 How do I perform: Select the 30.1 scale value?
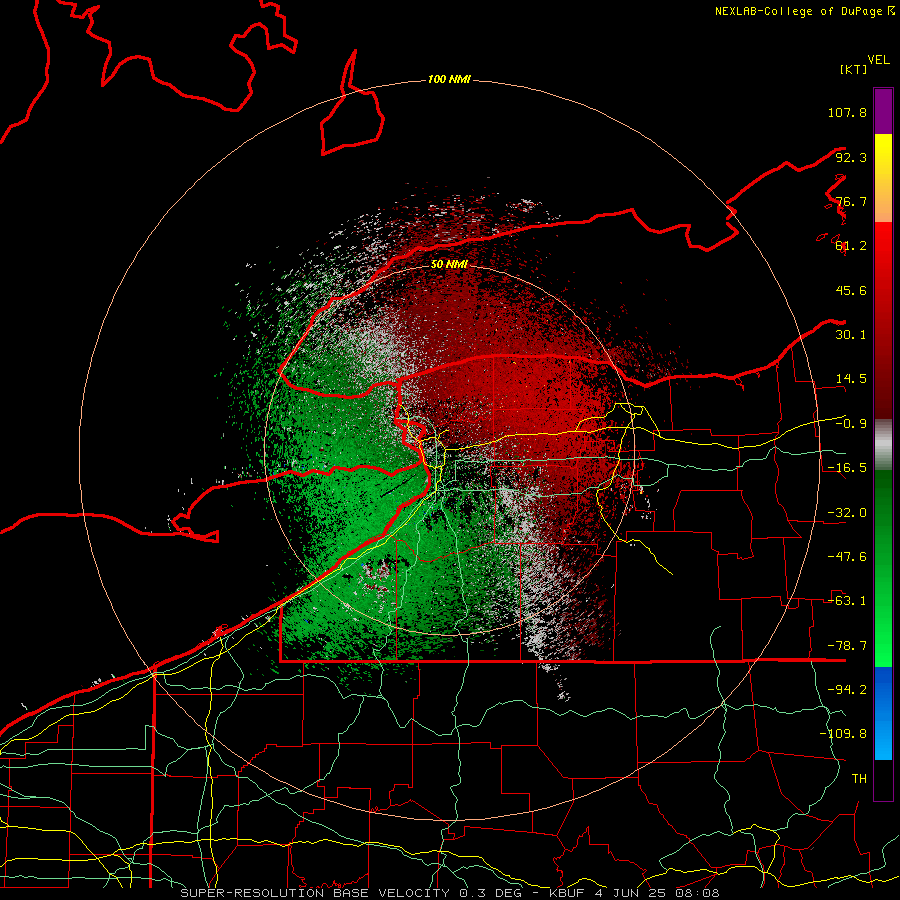click(851, 335)
